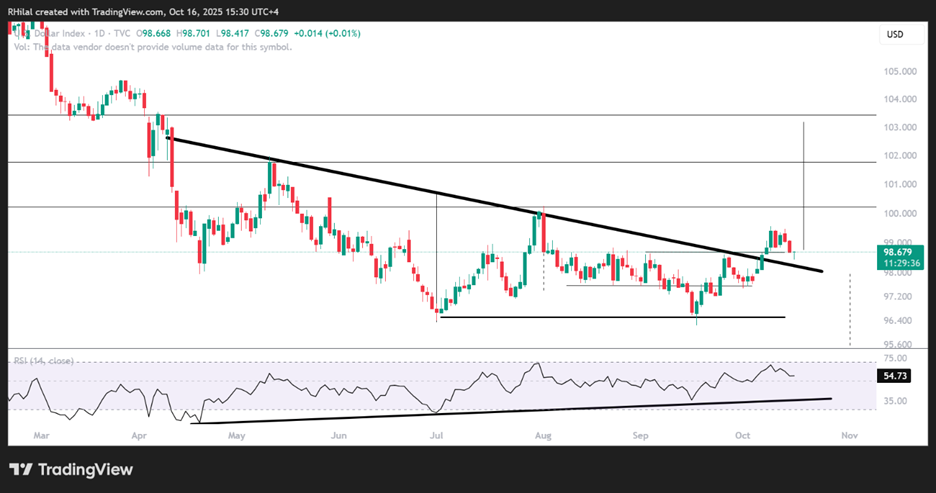Click the Sep label on time axis
936x493 pixels.
pos(641,436)
